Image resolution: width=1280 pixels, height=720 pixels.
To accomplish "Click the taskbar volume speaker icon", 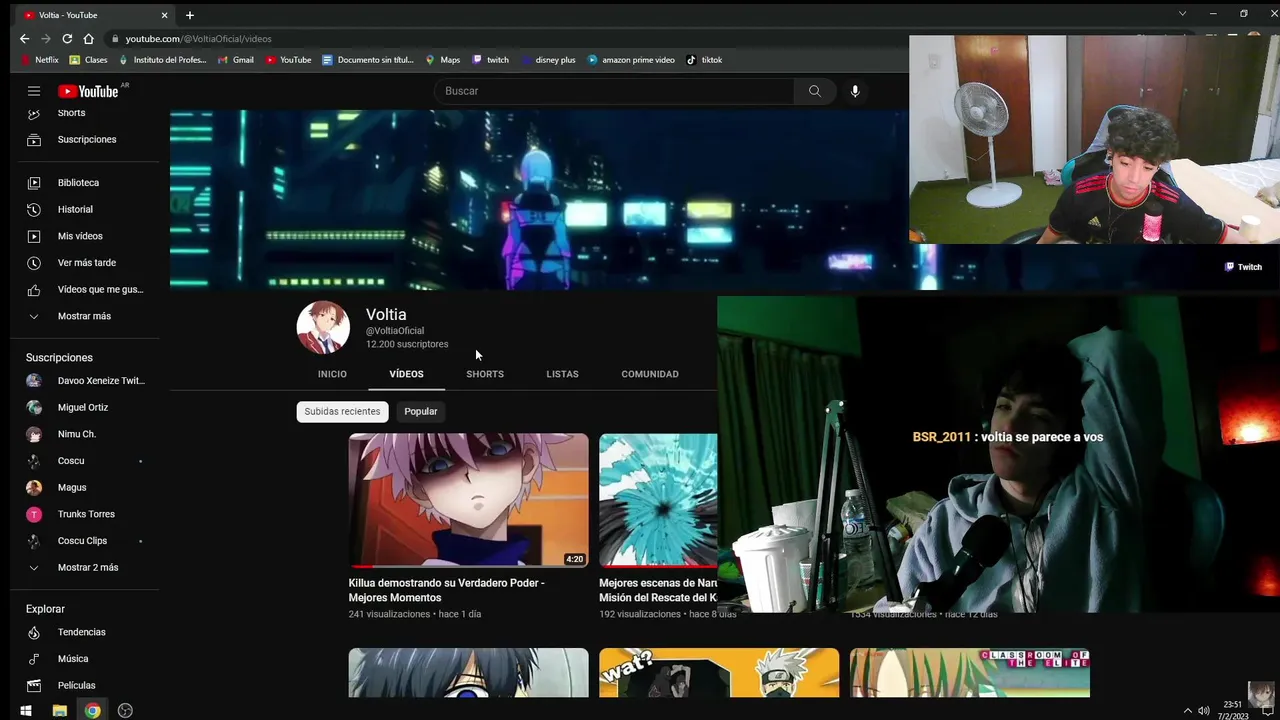I will 1204,711.
